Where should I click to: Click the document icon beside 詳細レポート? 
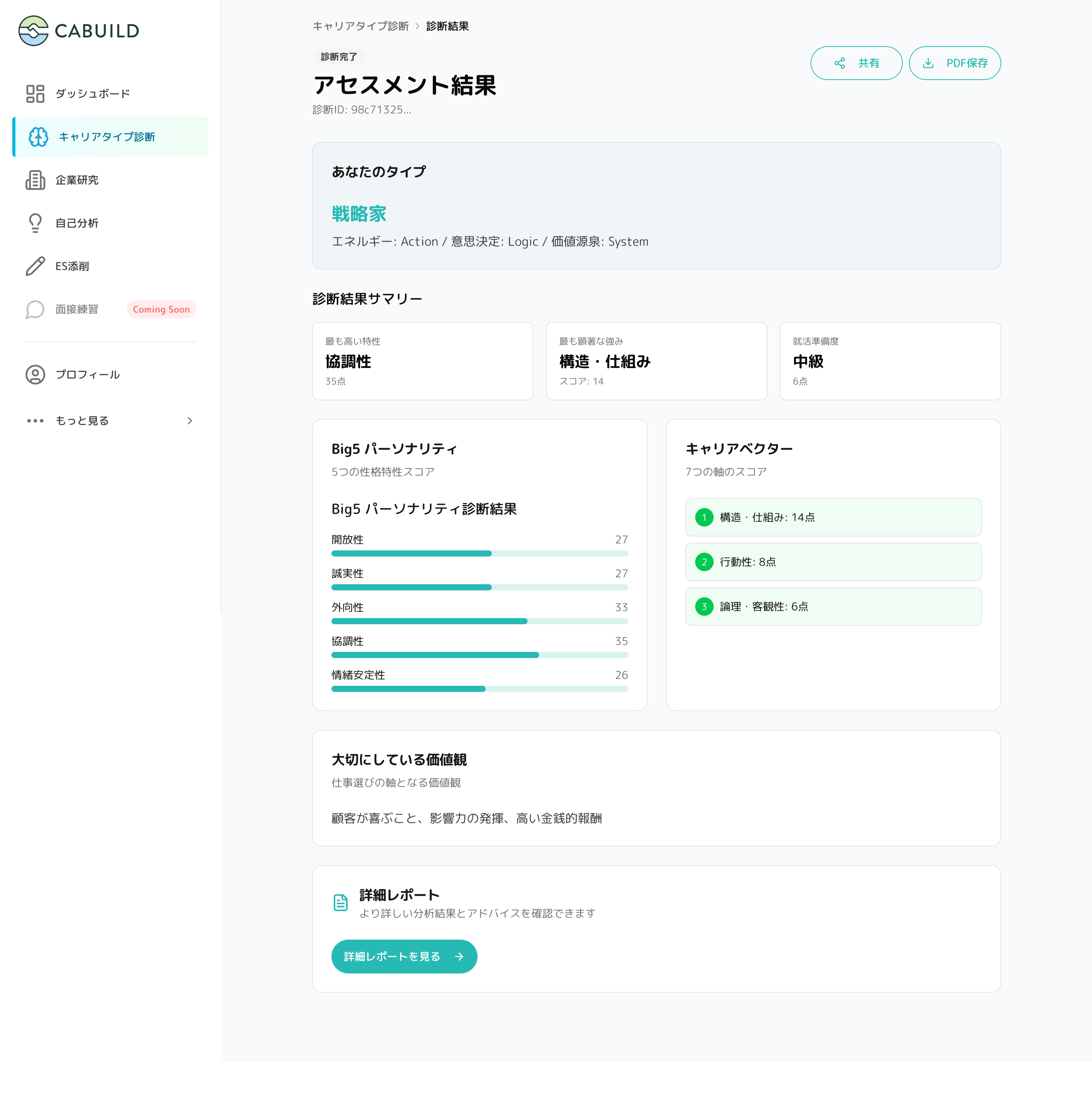[340, 902]
